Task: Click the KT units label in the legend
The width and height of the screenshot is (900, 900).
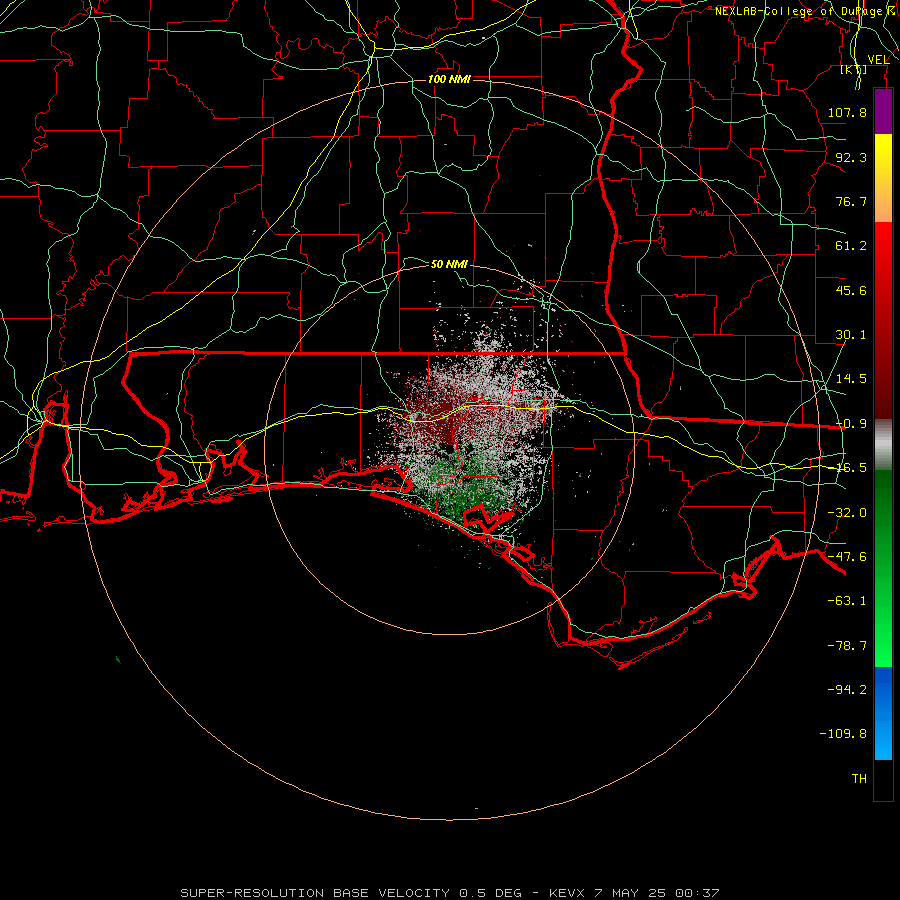Action: [854, 69]
